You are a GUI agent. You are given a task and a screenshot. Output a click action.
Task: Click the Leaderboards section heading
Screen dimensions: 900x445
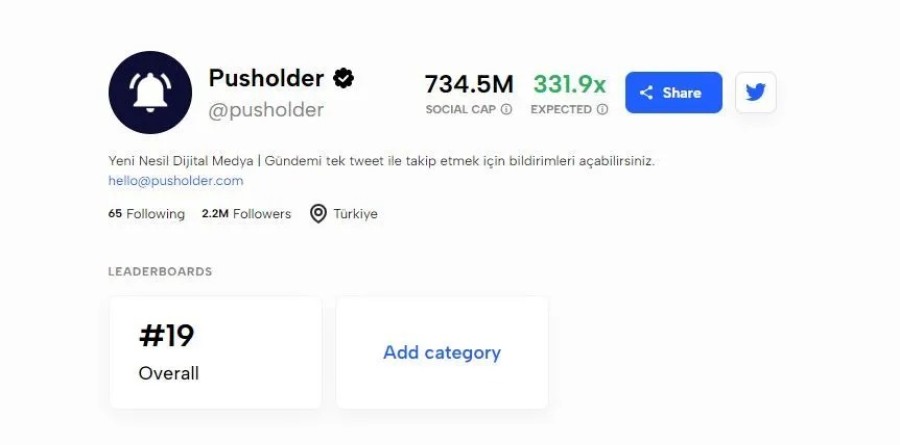tap(160, 271)
